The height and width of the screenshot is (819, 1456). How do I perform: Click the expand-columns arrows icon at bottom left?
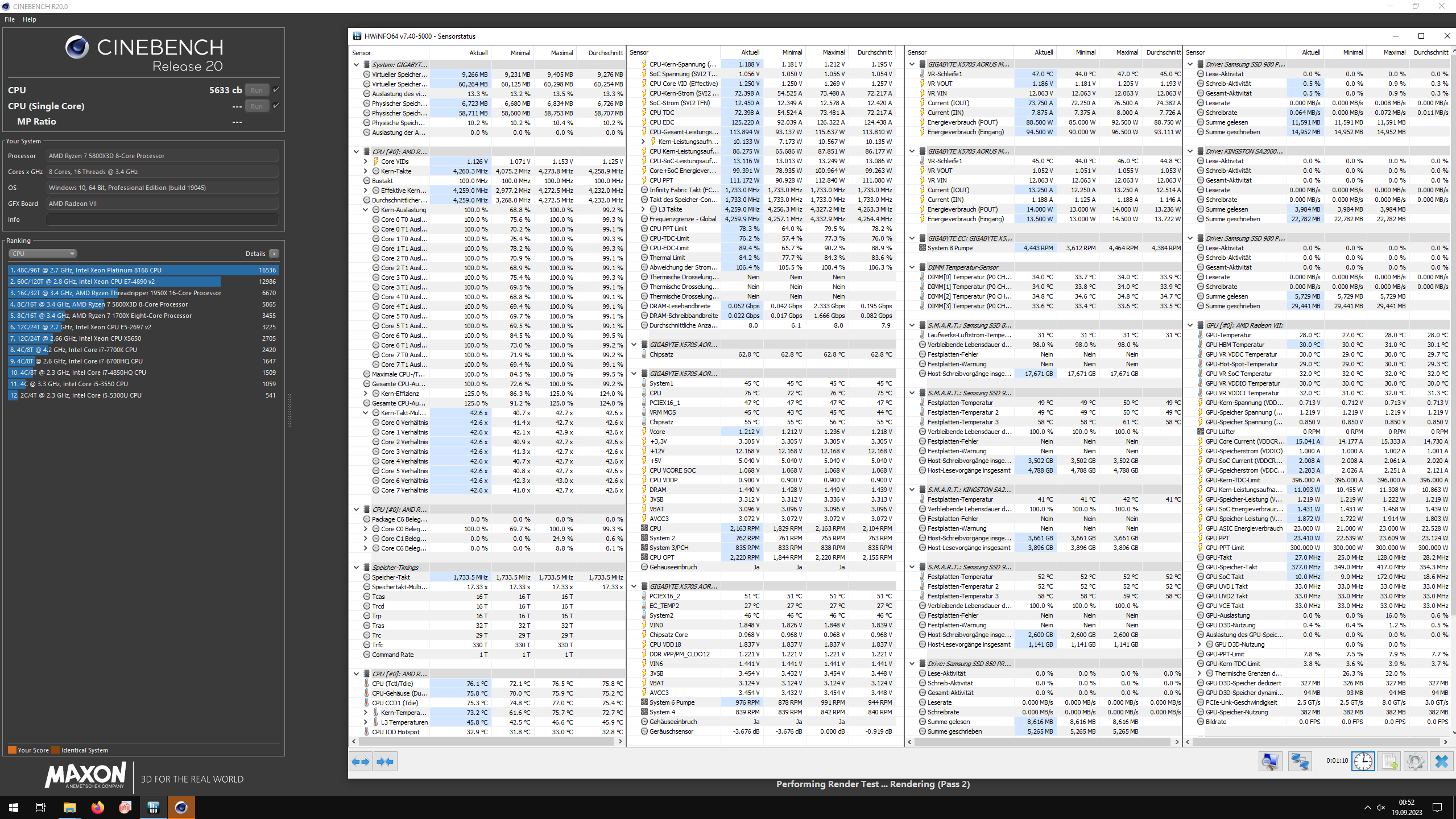360,761
